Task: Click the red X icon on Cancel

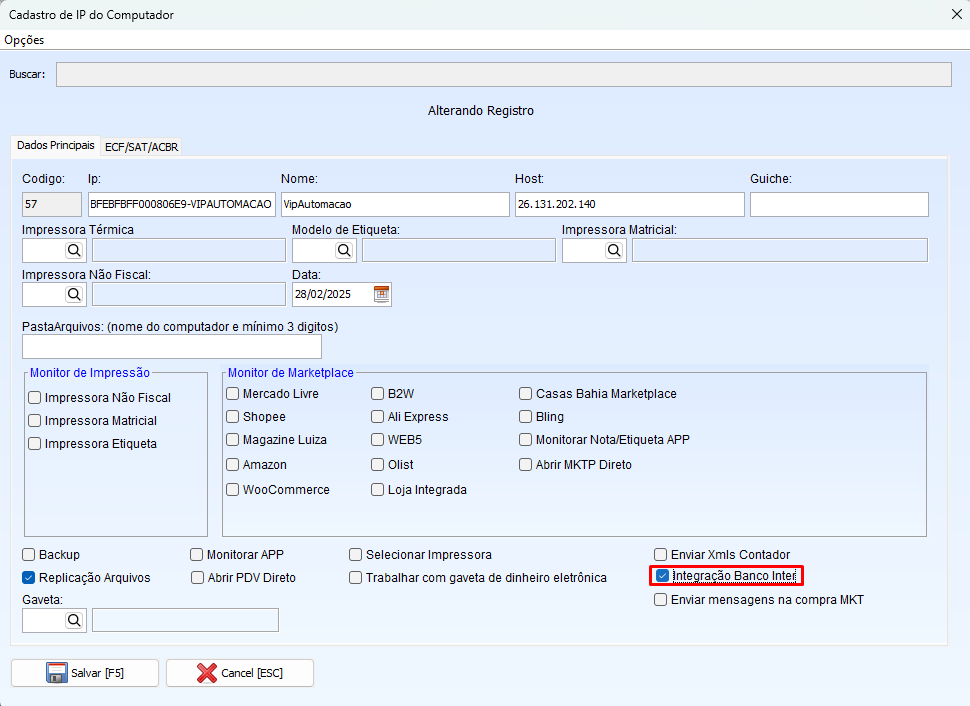Action: pos(207,673)
